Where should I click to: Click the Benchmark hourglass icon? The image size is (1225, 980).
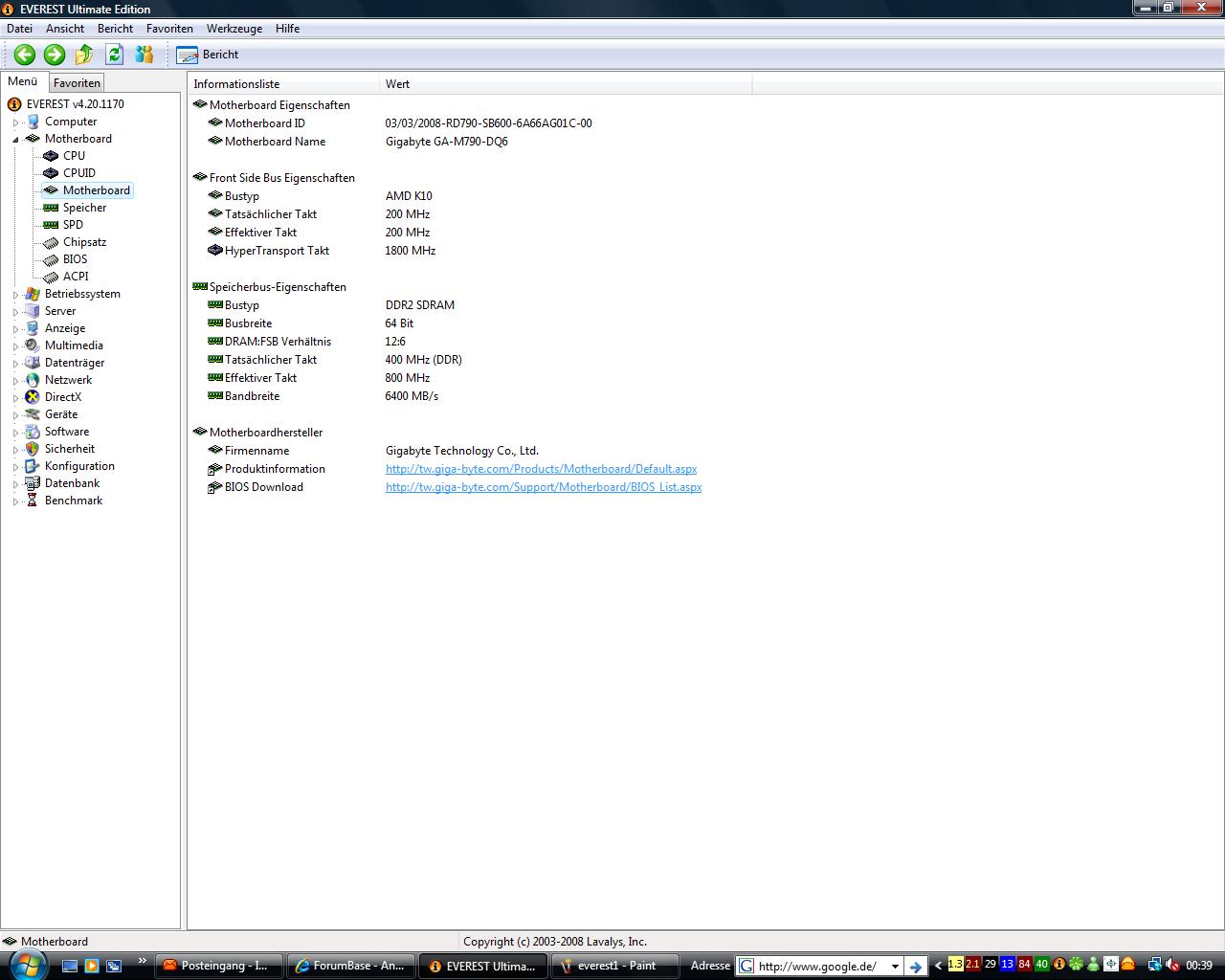pos(33,501)
